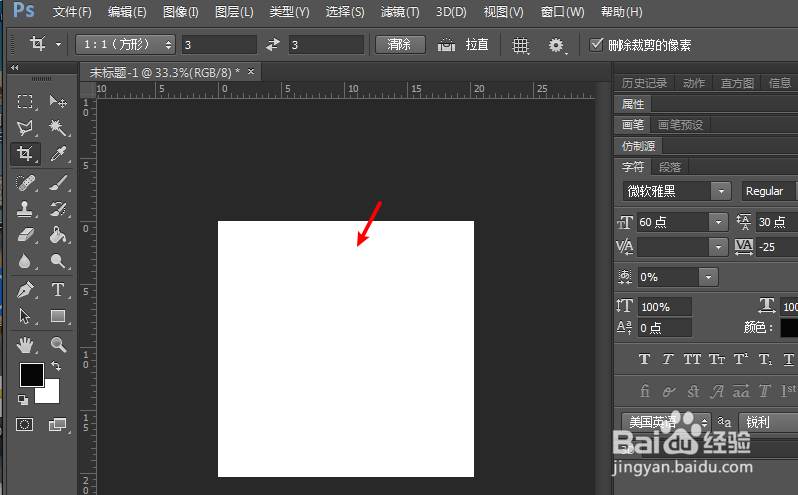798x495 pixels.
Task: Toggle Faux Italic text style
Action: coord(668,359)
